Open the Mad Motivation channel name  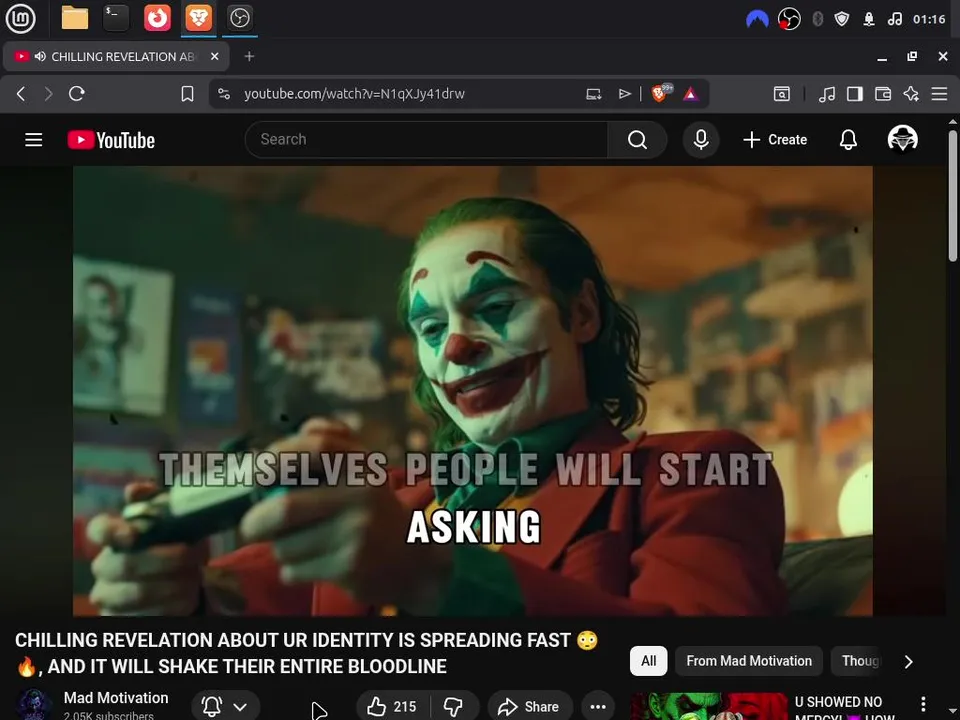(116, 698)
